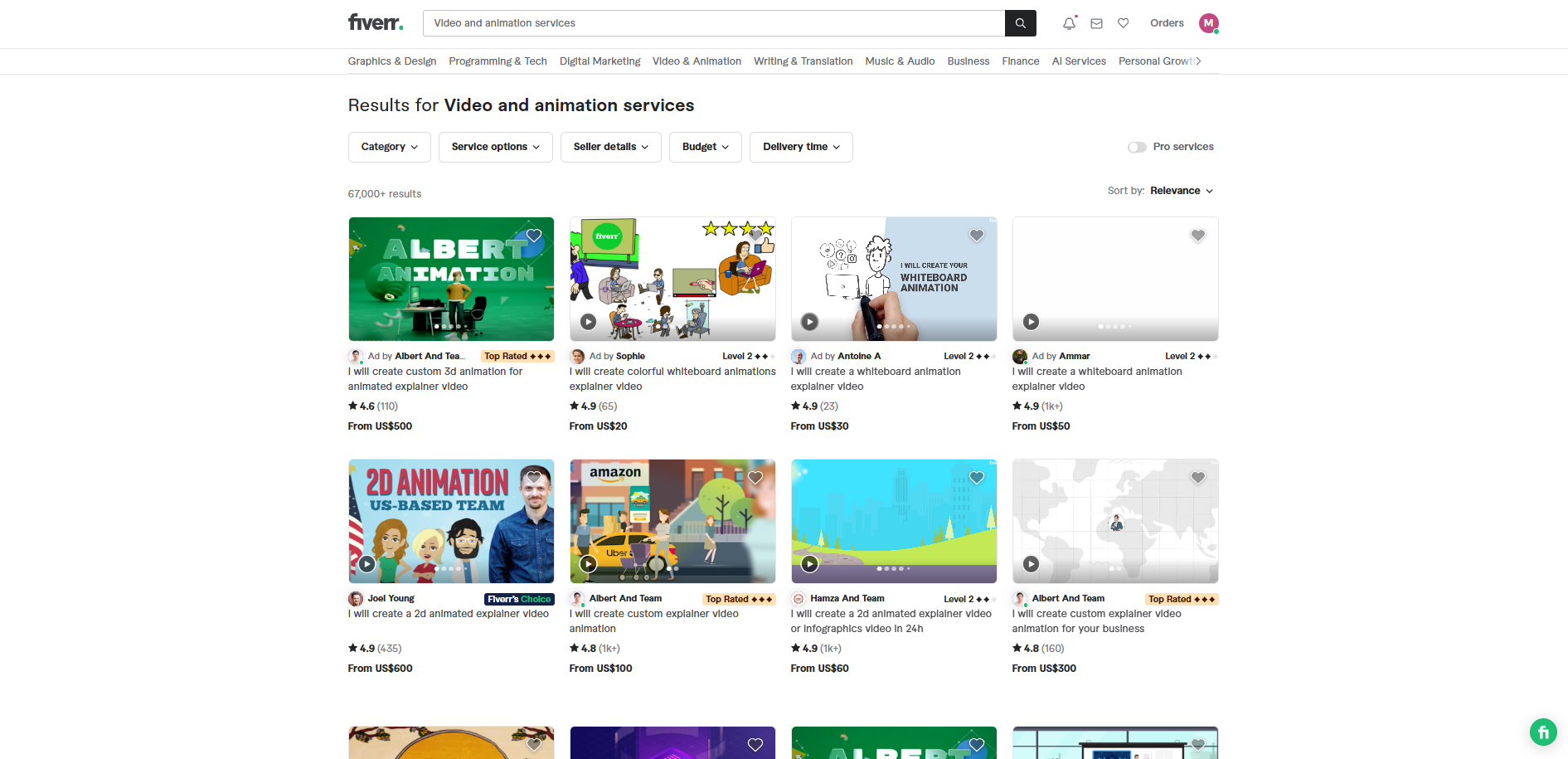This screenshot has height=759, width=1568.
Task: Open the messages envelope icon
Action: coord(1096,23)
